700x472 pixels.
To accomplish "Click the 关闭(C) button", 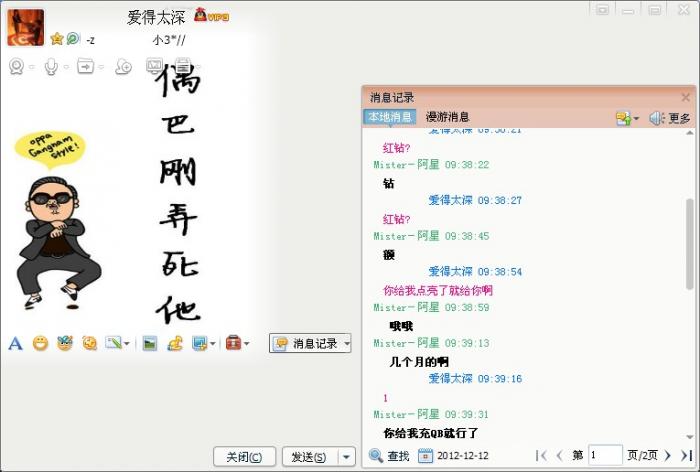I will click(x=244, y=457).
